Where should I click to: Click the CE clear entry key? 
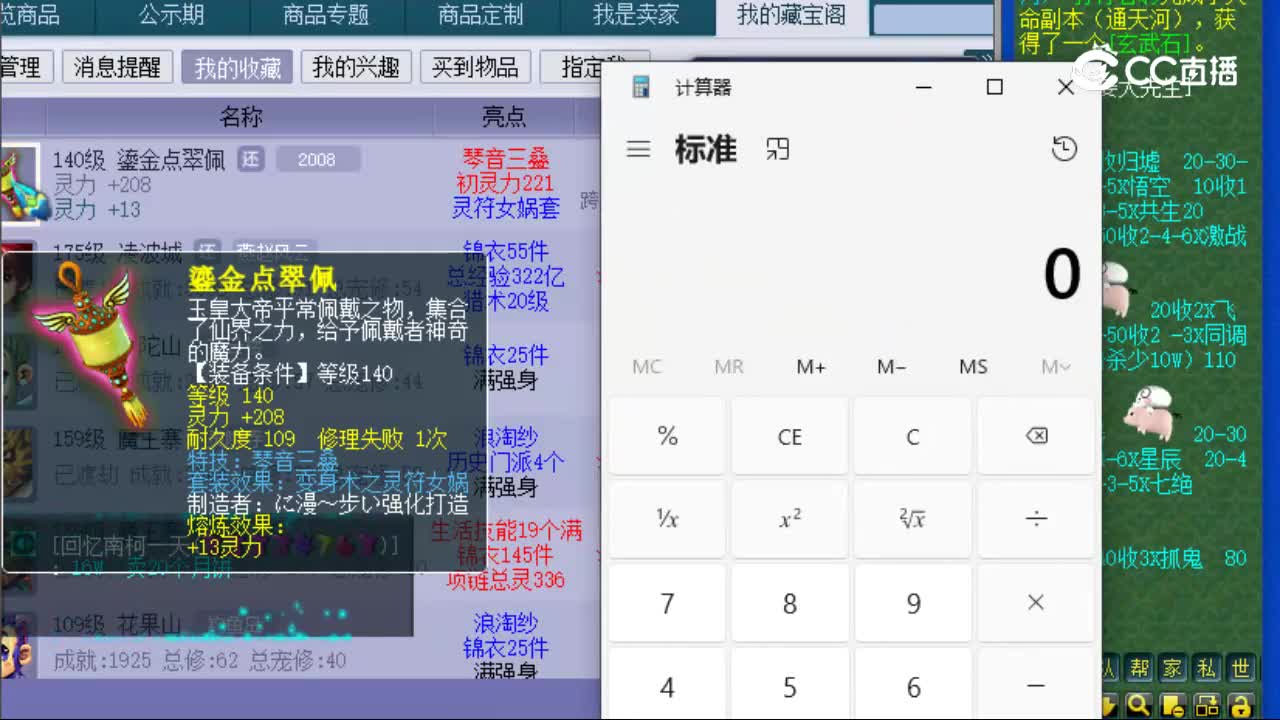click(790, 436)
